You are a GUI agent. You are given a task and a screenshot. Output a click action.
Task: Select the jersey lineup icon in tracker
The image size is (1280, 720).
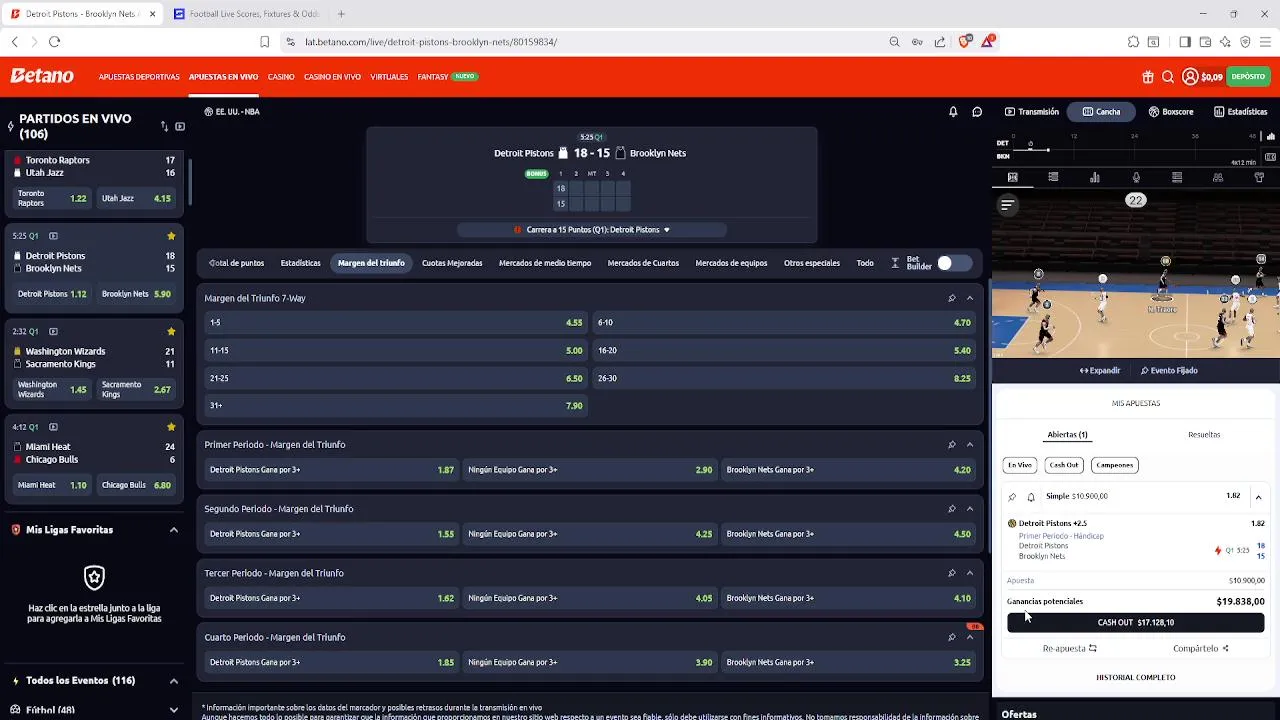[x=1259, y=178]
